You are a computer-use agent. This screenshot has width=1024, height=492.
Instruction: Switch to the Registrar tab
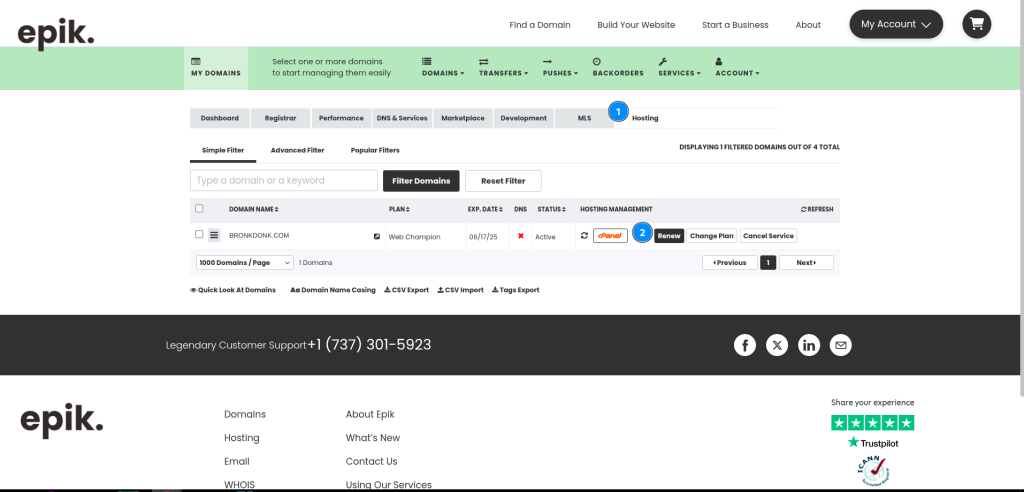(280, 118)
